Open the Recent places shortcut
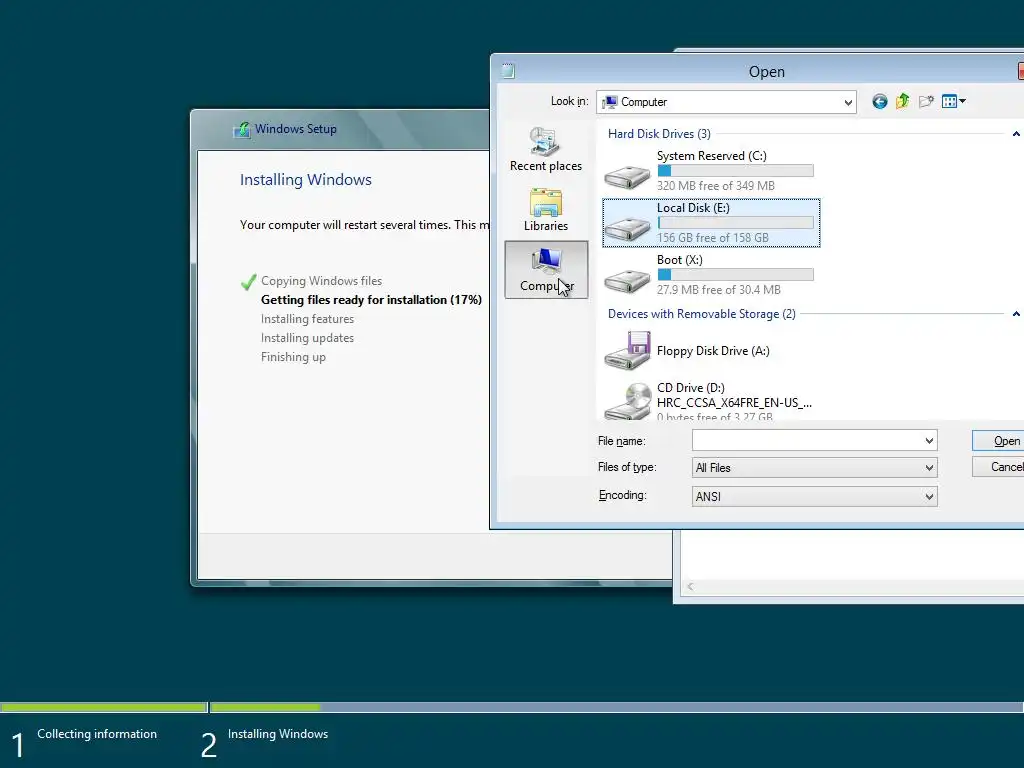 tap(546, 150)
